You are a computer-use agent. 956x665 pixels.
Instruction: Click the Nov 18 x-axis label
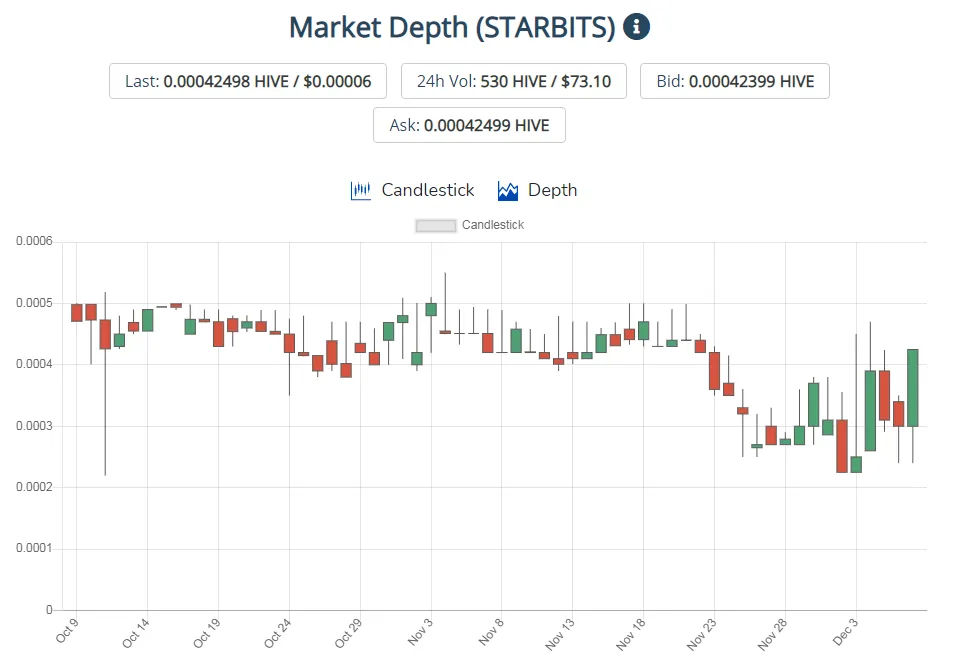(x=630, y=633)
